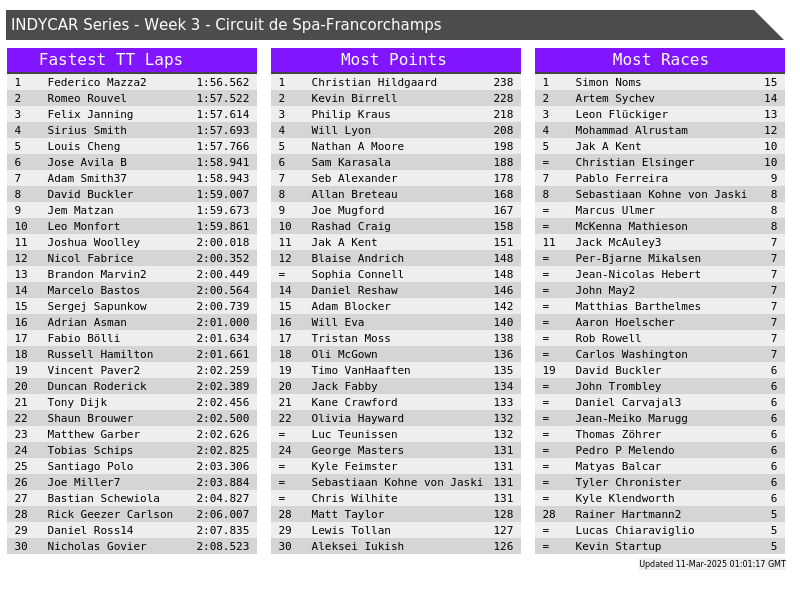Click the Updated 11-Mar-2025 timestamp
Image resolution: width=800 pixels, height=600 pixels.
click(712, 564)
